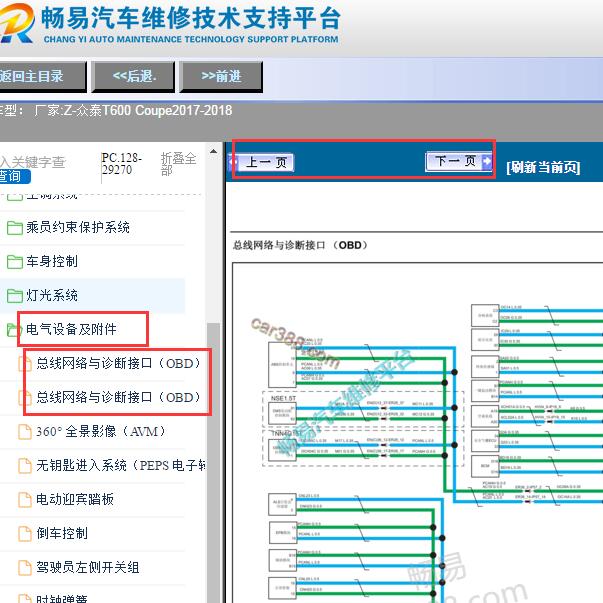
Task: Go forward with >>前进 button
Action: (221, 77)
